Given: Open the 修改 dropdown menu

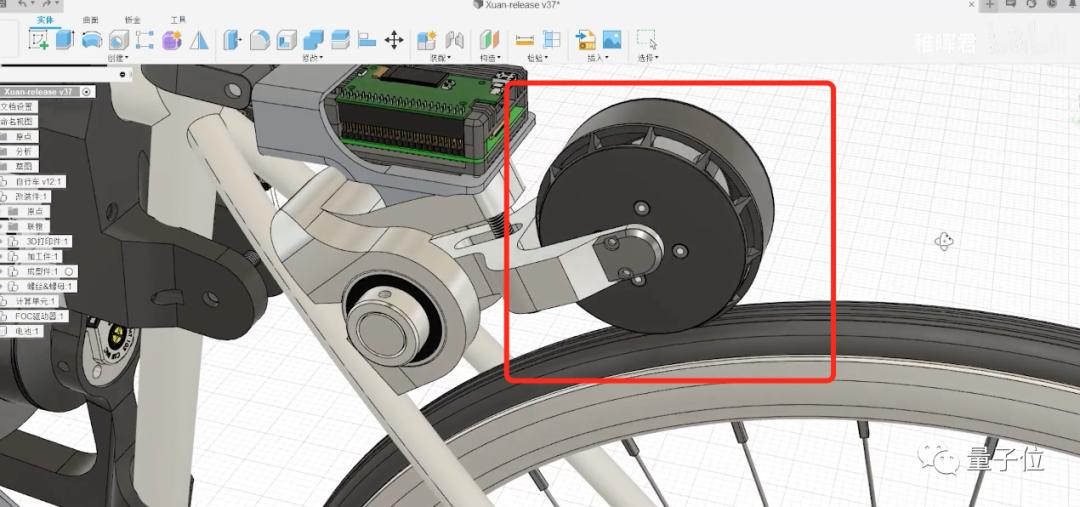Looking at the screenshot, I should [x=313, y=59].
